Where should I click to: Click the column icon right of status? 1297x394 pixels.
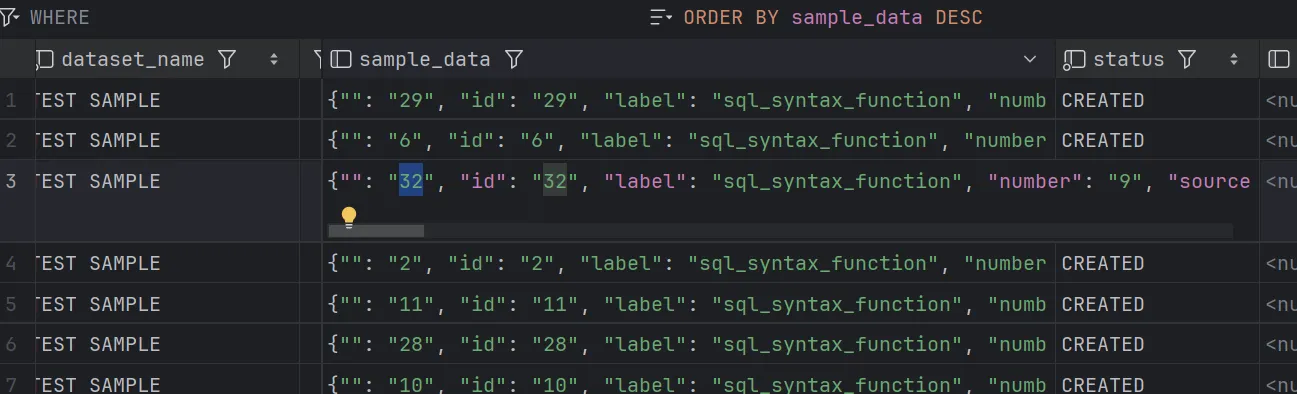click(1278, 60)
